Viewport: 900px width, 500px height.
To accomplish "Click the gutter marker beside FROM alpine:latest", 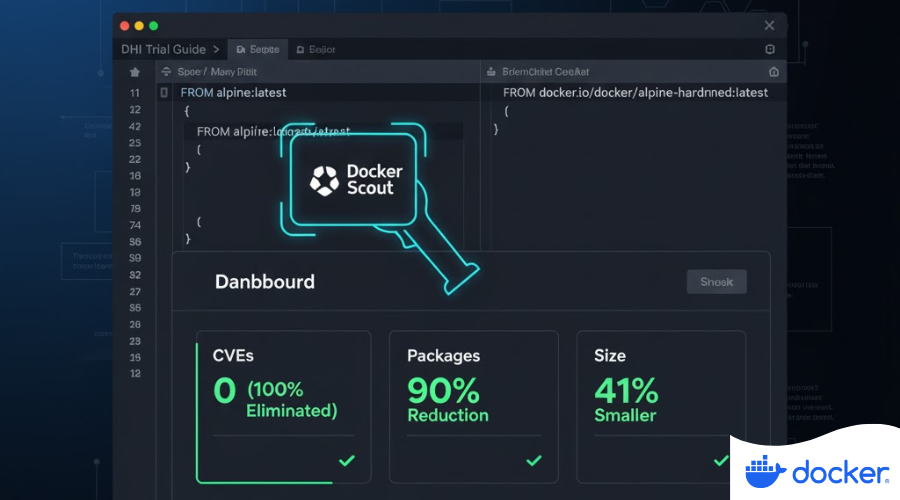I will pyautogui.click(x=165, y=92).
